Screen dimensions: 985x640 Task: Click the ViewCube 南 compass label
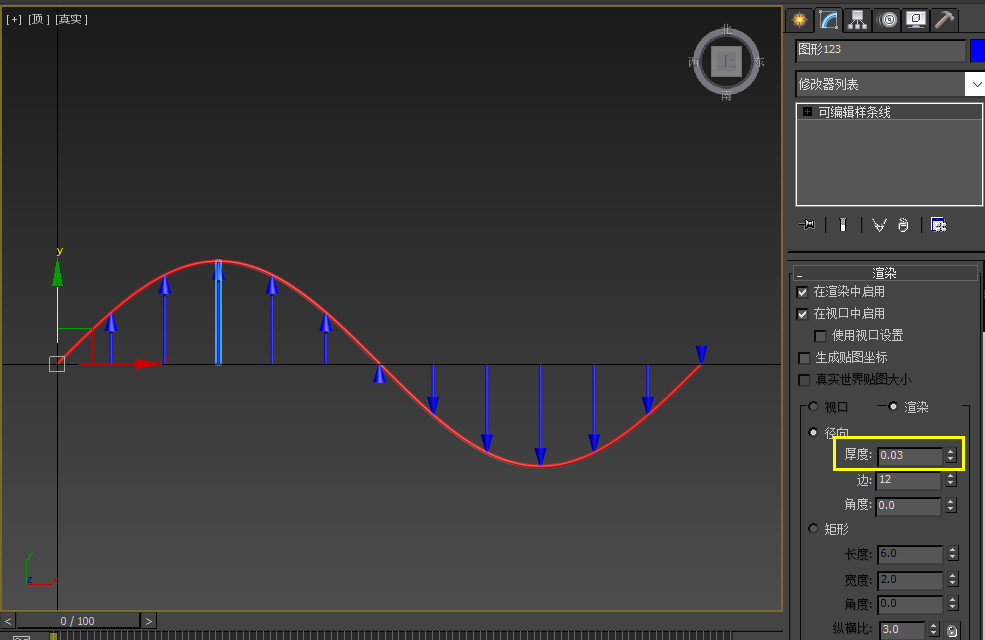coord(727,95)
